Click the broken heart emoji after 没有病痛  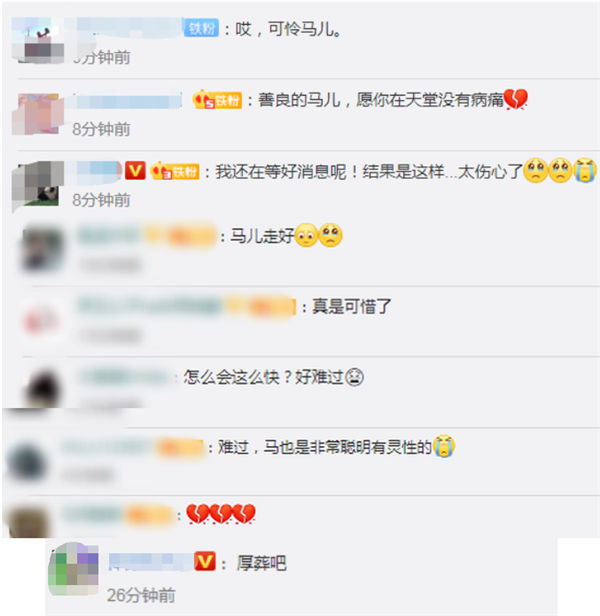pos(515,100)
